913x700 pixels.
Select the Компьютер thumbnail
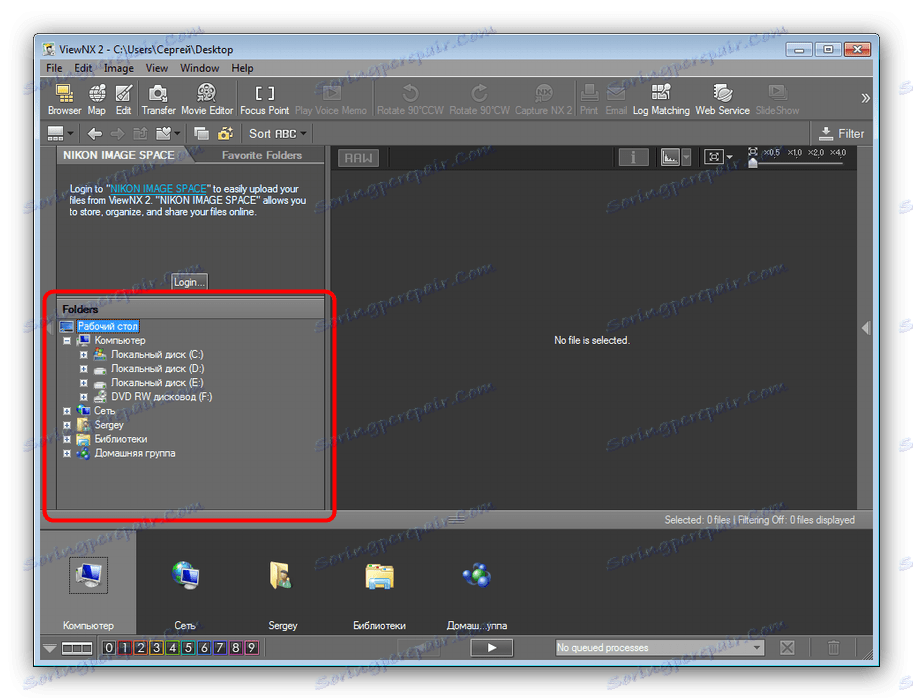89,582
